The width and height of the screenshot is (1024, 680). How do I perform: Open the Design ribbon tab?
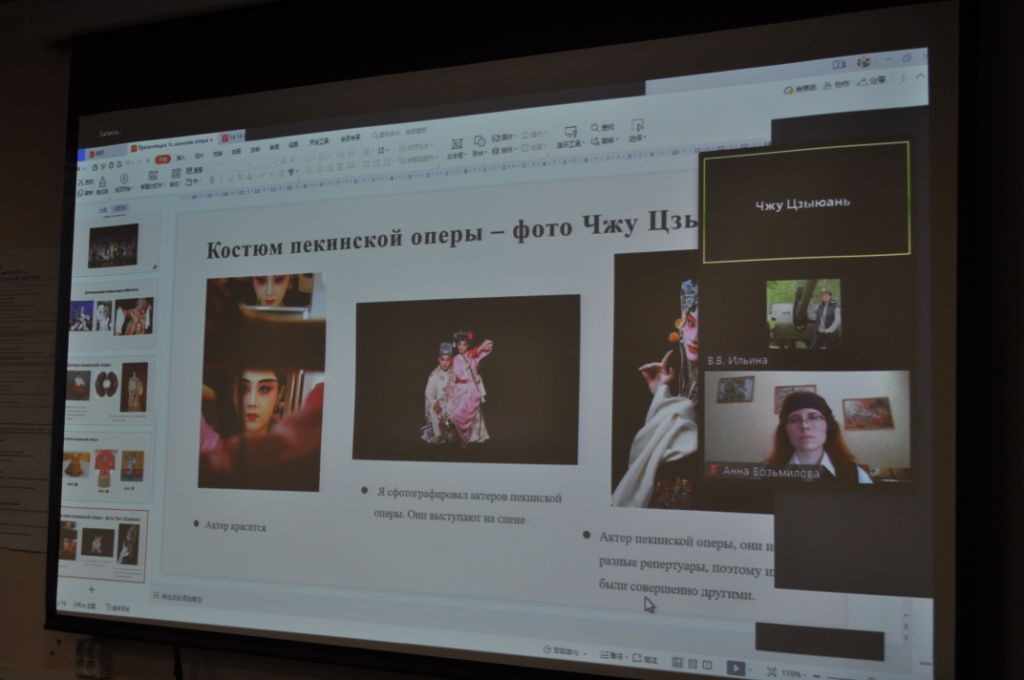pos(199,156)
